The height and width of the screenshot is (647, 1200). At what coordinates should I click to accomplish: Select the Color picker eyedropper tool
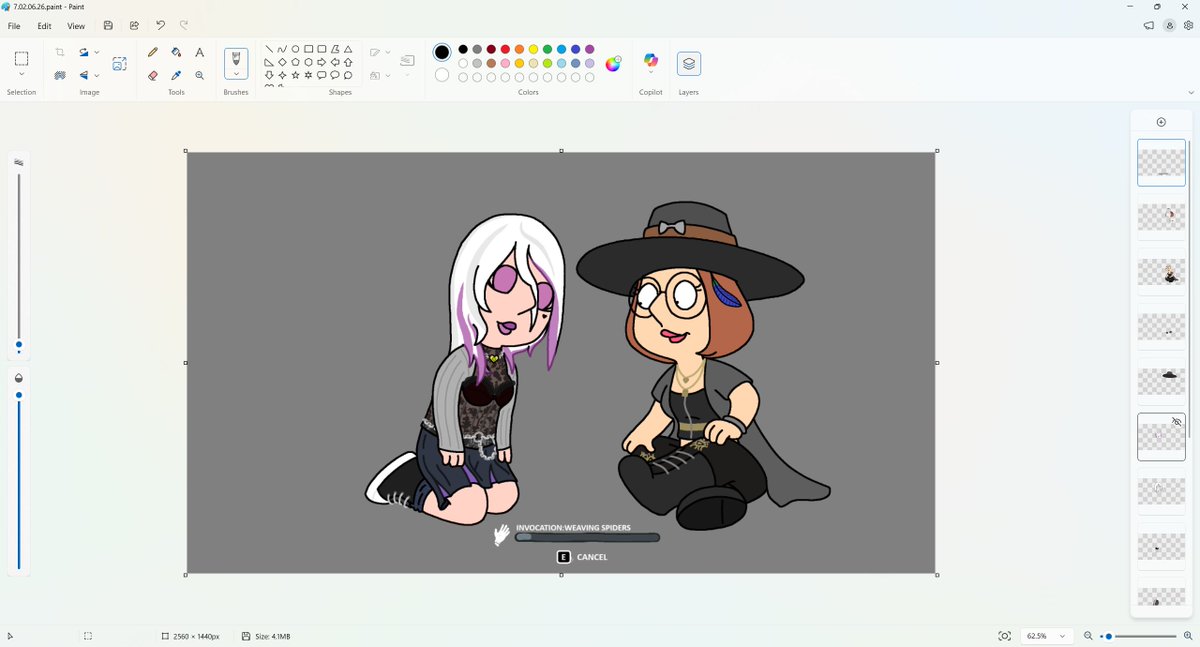pyautogui.click(x=176, y=75)
